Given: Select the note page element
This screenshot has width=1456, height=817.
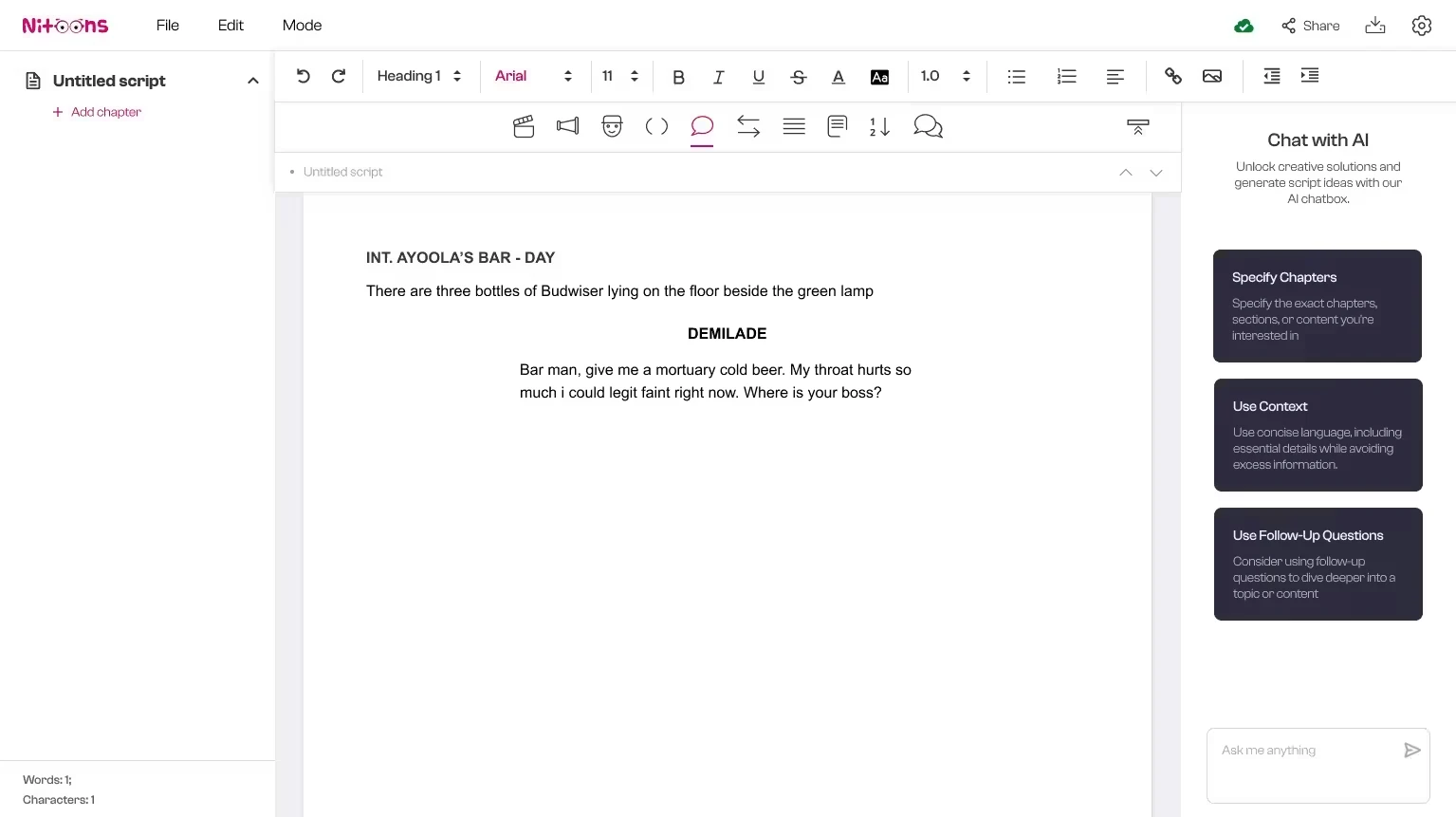Looking at the screenshot, I should point(837,126).
